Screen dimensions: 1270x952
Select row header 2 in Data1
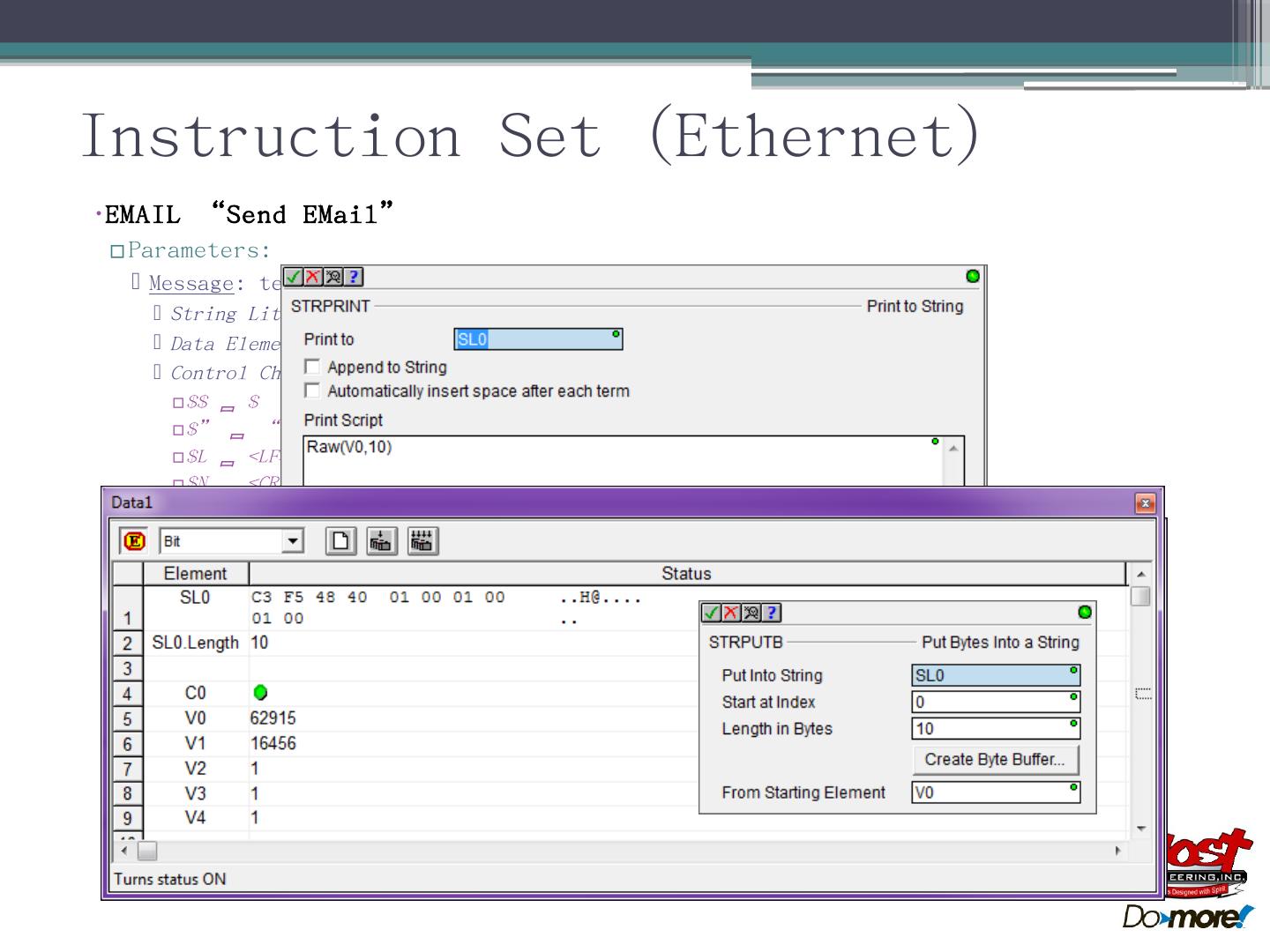(128, 643)
